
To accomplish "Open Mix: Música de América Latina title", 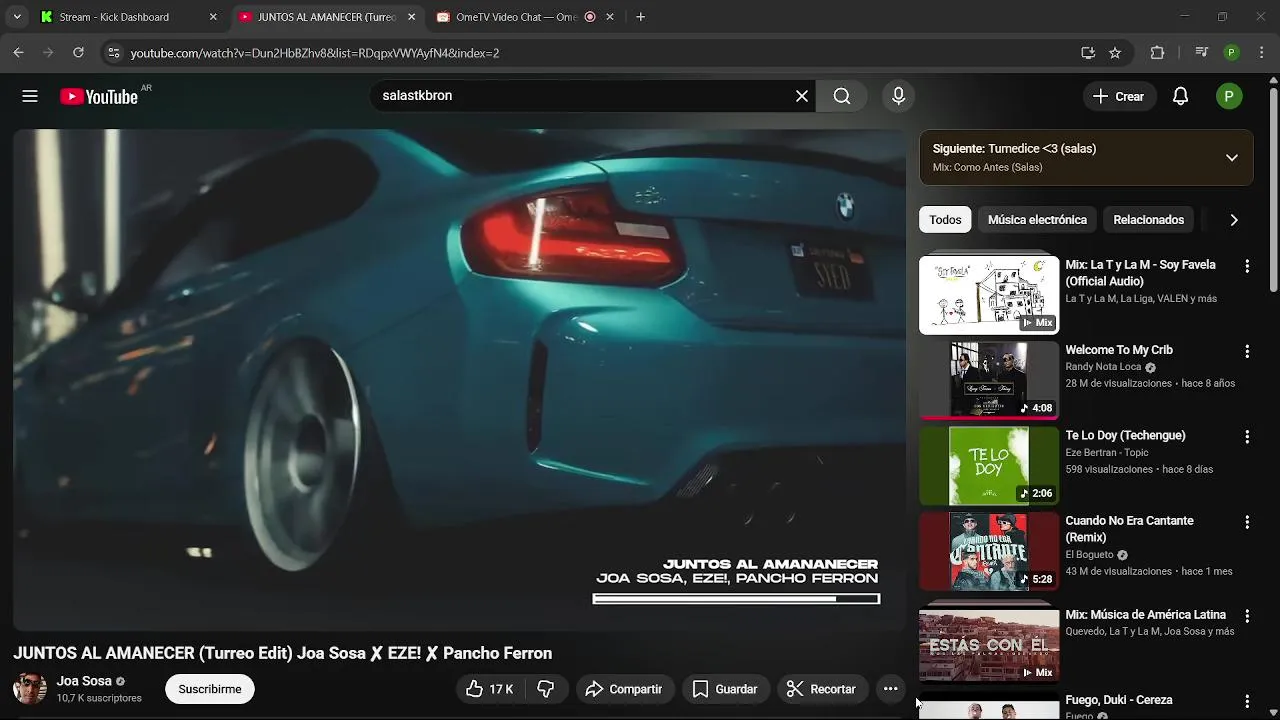I will click(x=1145, y=615).
